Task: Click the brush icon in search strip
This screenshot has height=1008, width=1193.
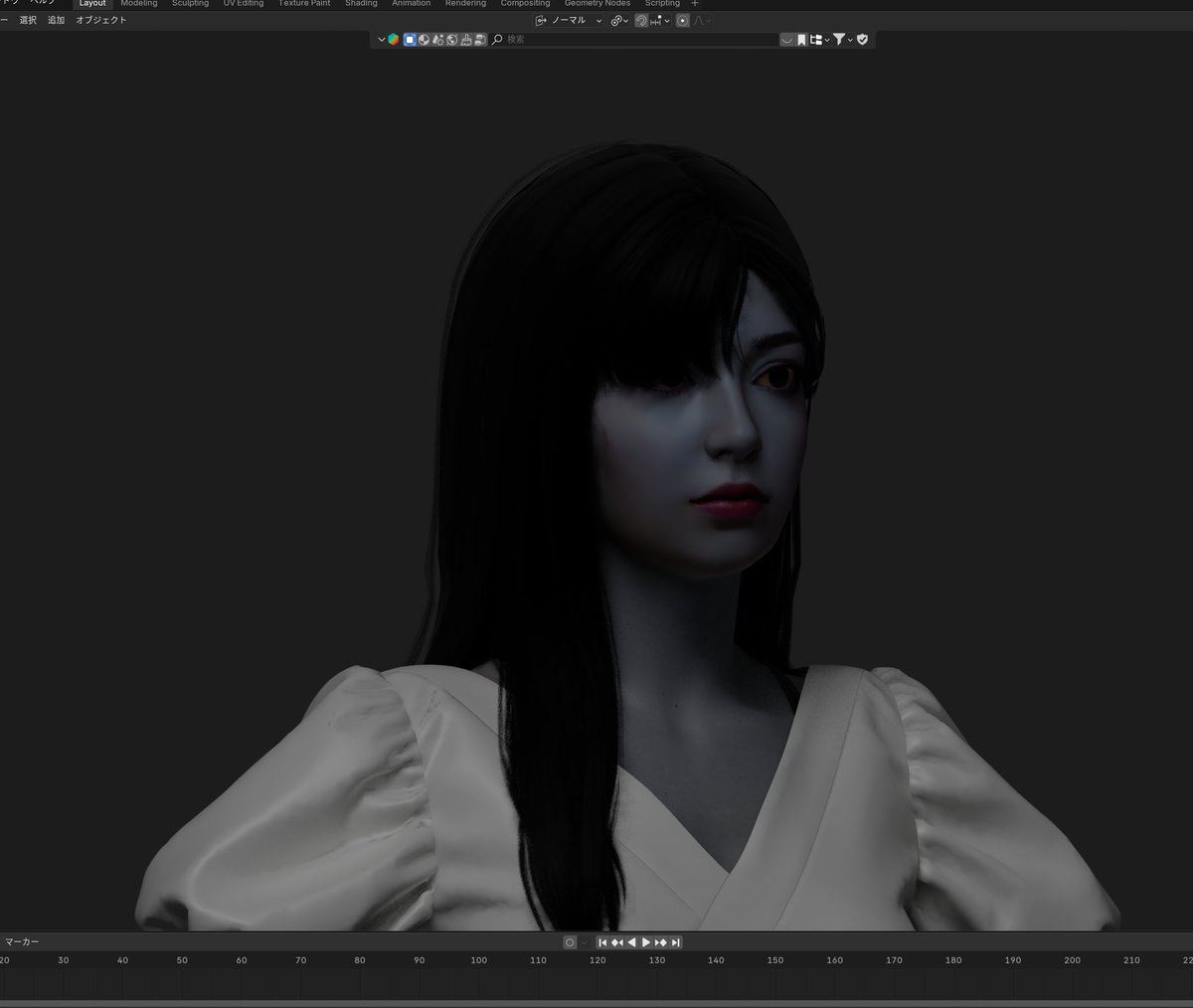Action: coord(466,40)
